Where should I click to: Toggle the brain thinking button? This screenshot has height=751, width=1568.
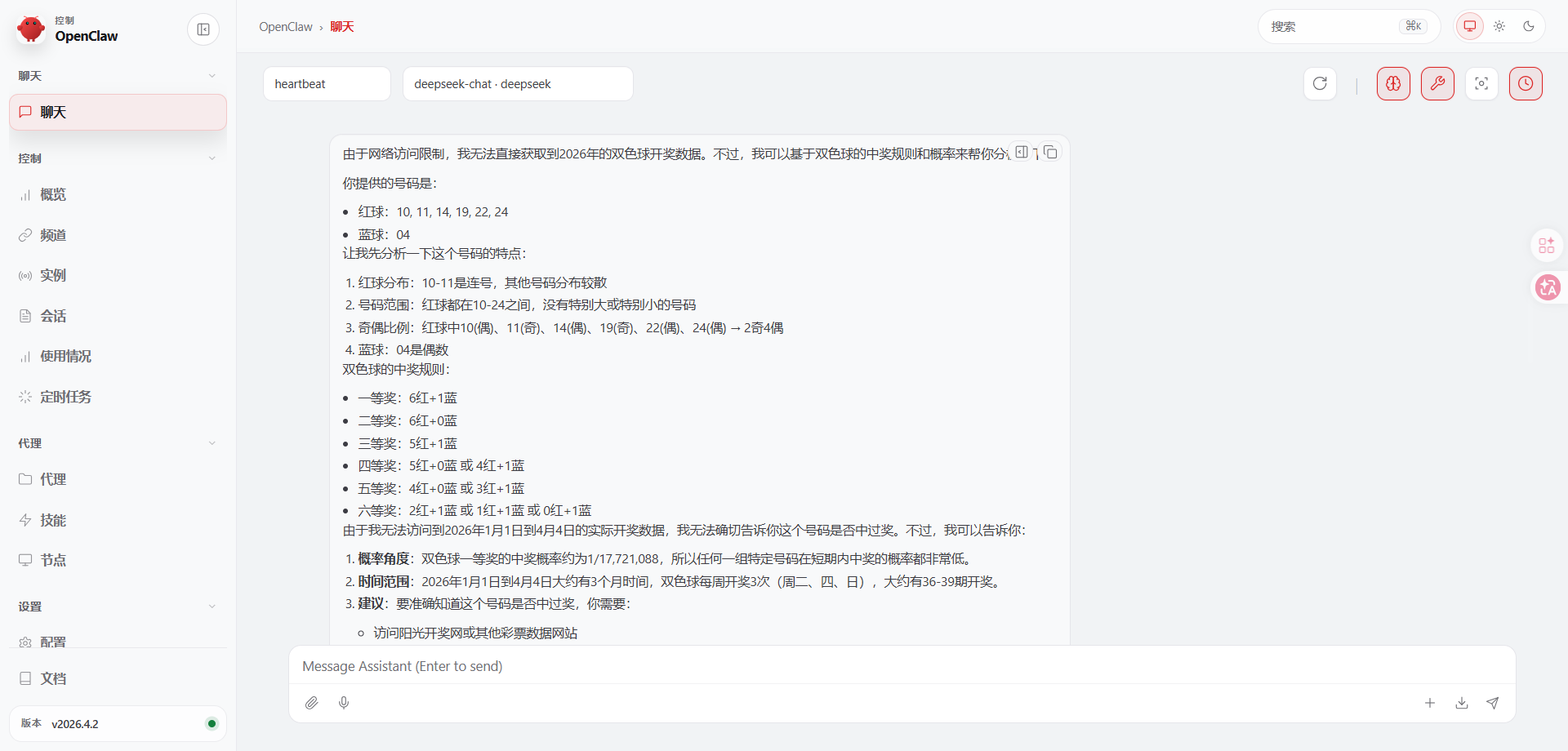(1393, 84)
